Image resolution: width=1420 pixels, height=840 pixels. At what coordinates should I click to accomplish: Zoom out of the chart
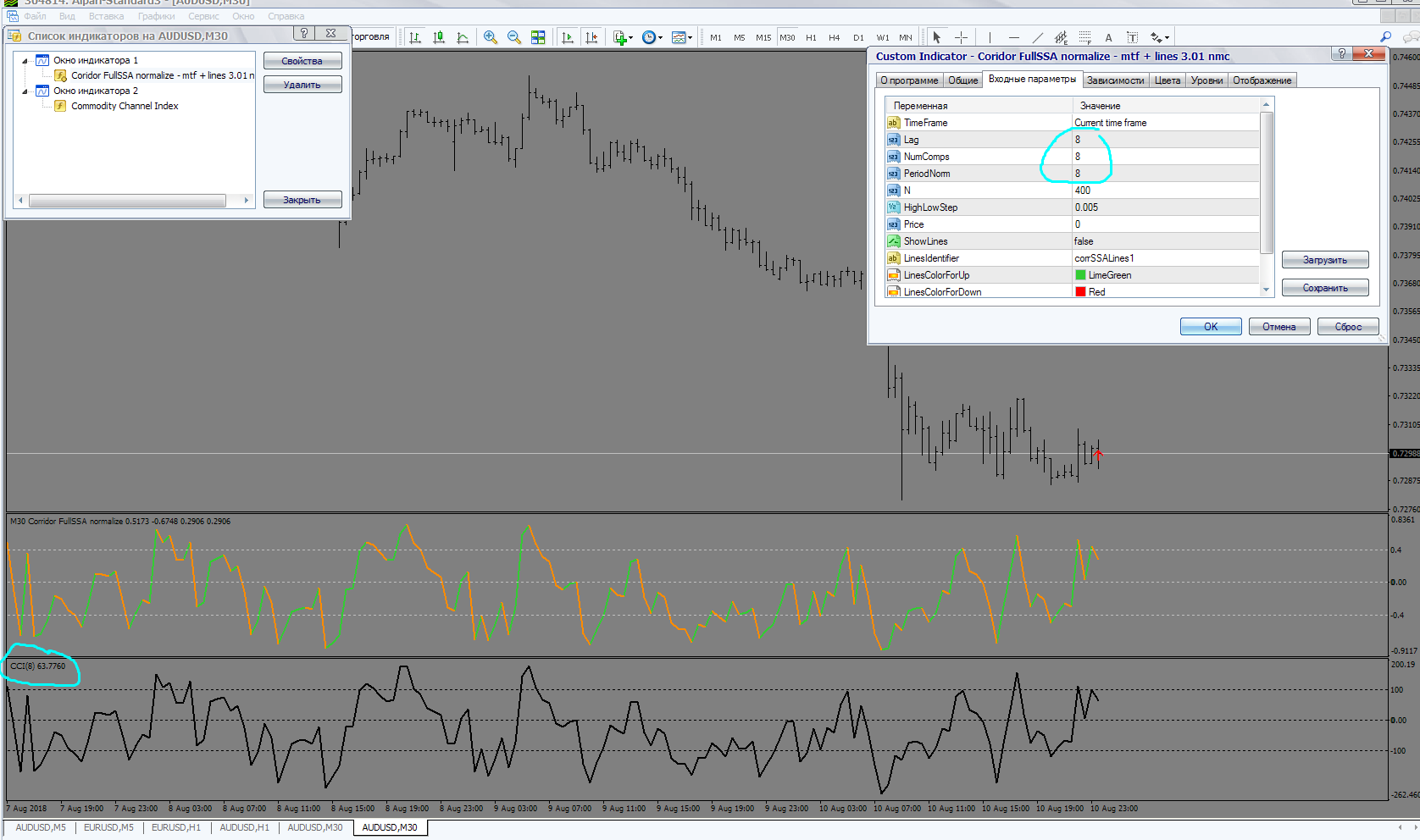pos(514,37)
